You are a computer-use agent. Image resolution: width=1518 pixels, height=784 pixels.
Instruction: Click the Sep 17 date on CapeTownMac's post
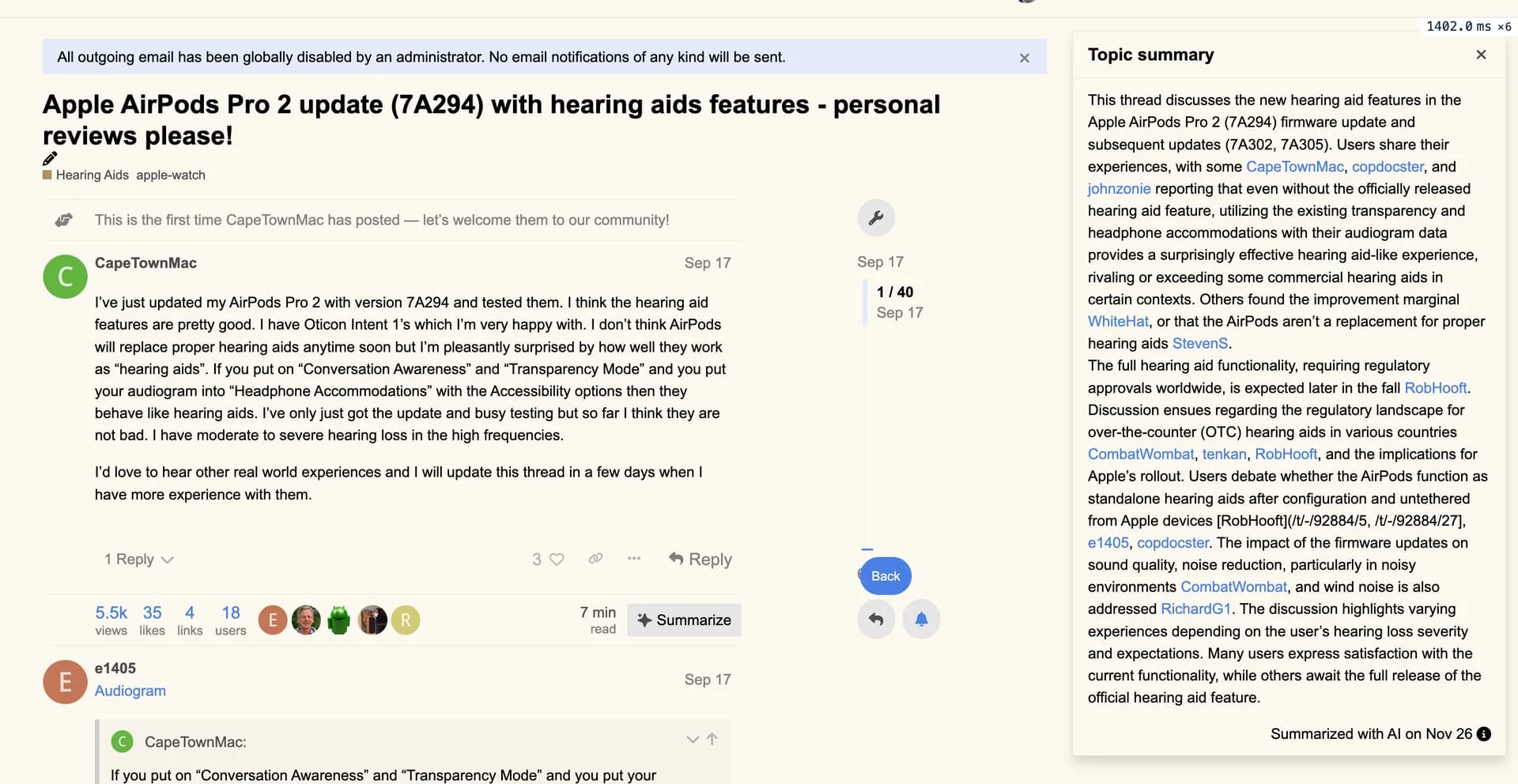(x=708, y=263)
